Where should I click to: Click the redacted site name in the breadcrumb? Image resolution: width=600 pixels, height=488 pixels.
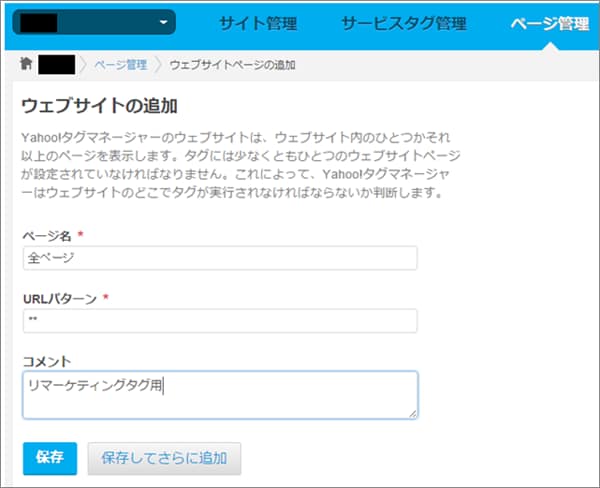click(x=56, y=65)
